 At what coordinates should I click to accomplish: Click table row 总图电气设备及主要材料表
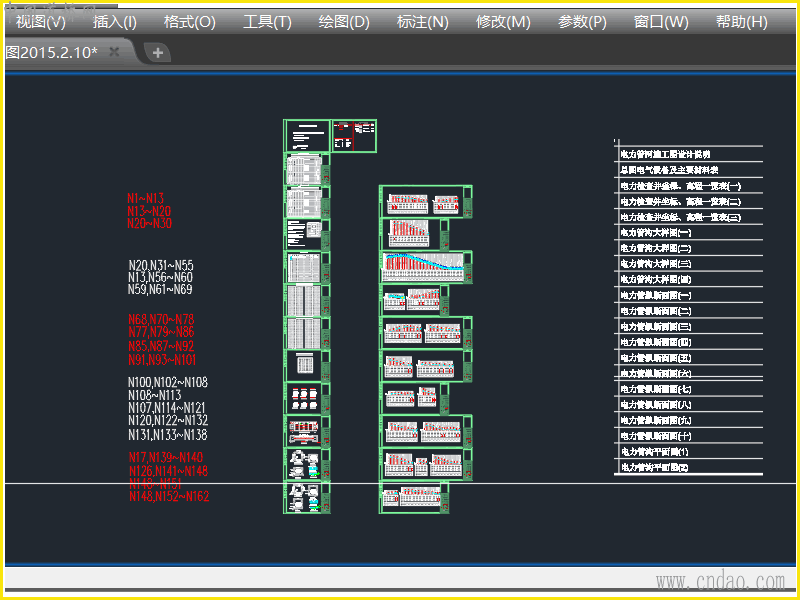tap(689, 170)
